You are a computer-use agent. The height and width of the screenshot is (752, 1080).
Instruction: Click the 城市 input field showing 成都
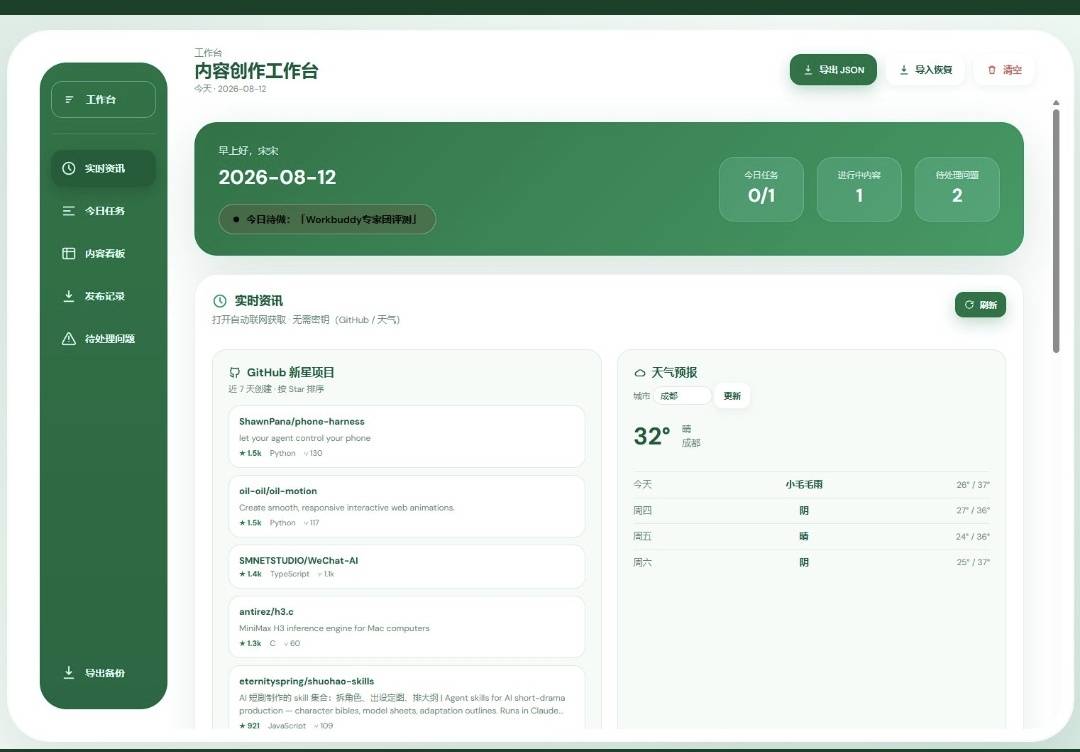683,396
